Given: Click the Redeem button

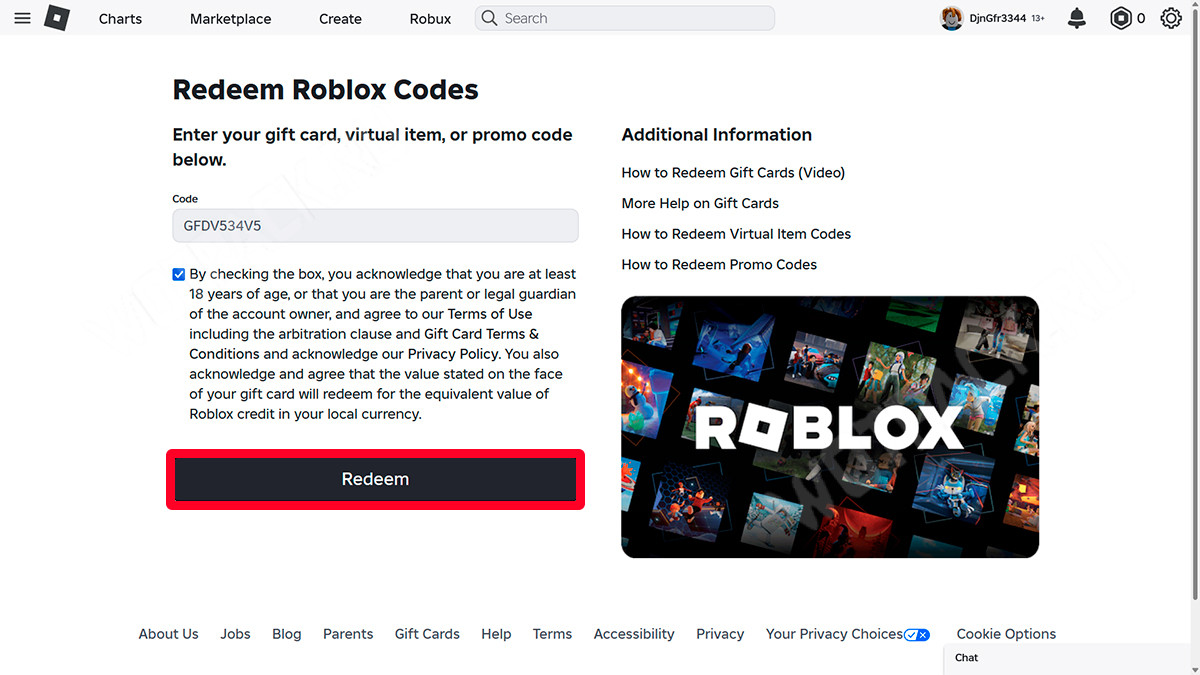Looking at the screenshot, I should coord(375,479).
